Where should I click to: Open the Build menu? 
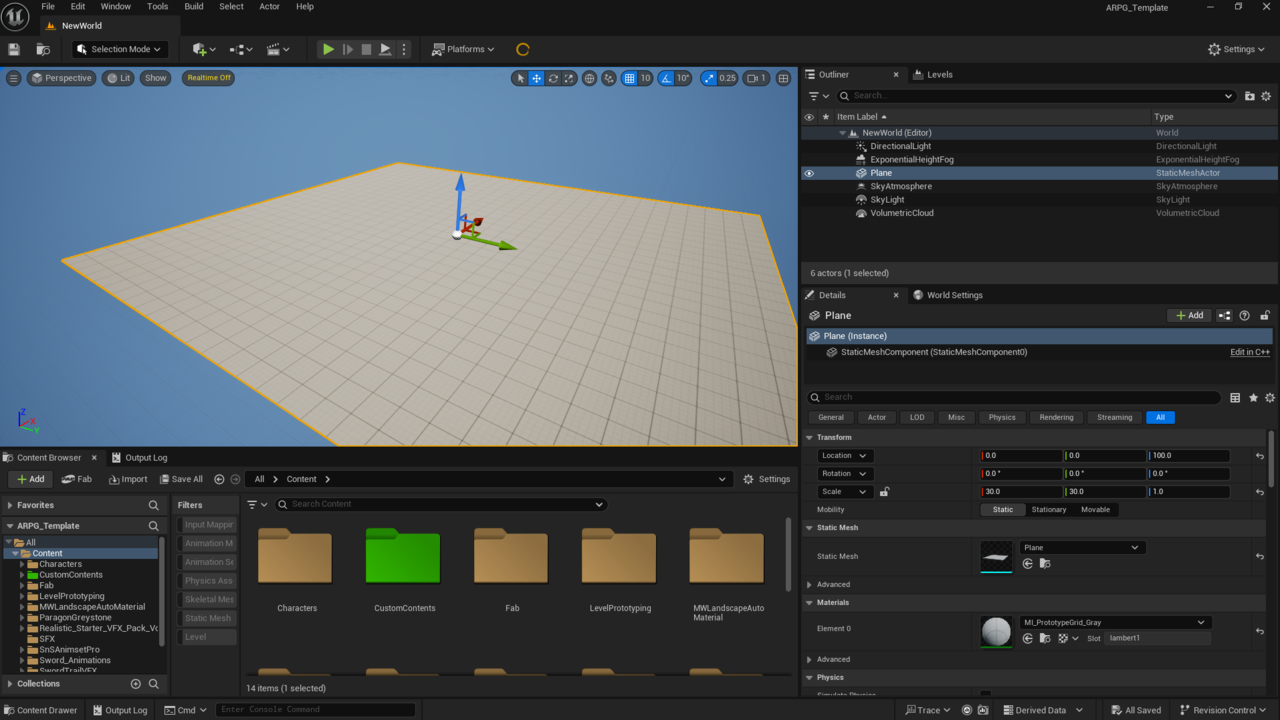coord(194,7)
